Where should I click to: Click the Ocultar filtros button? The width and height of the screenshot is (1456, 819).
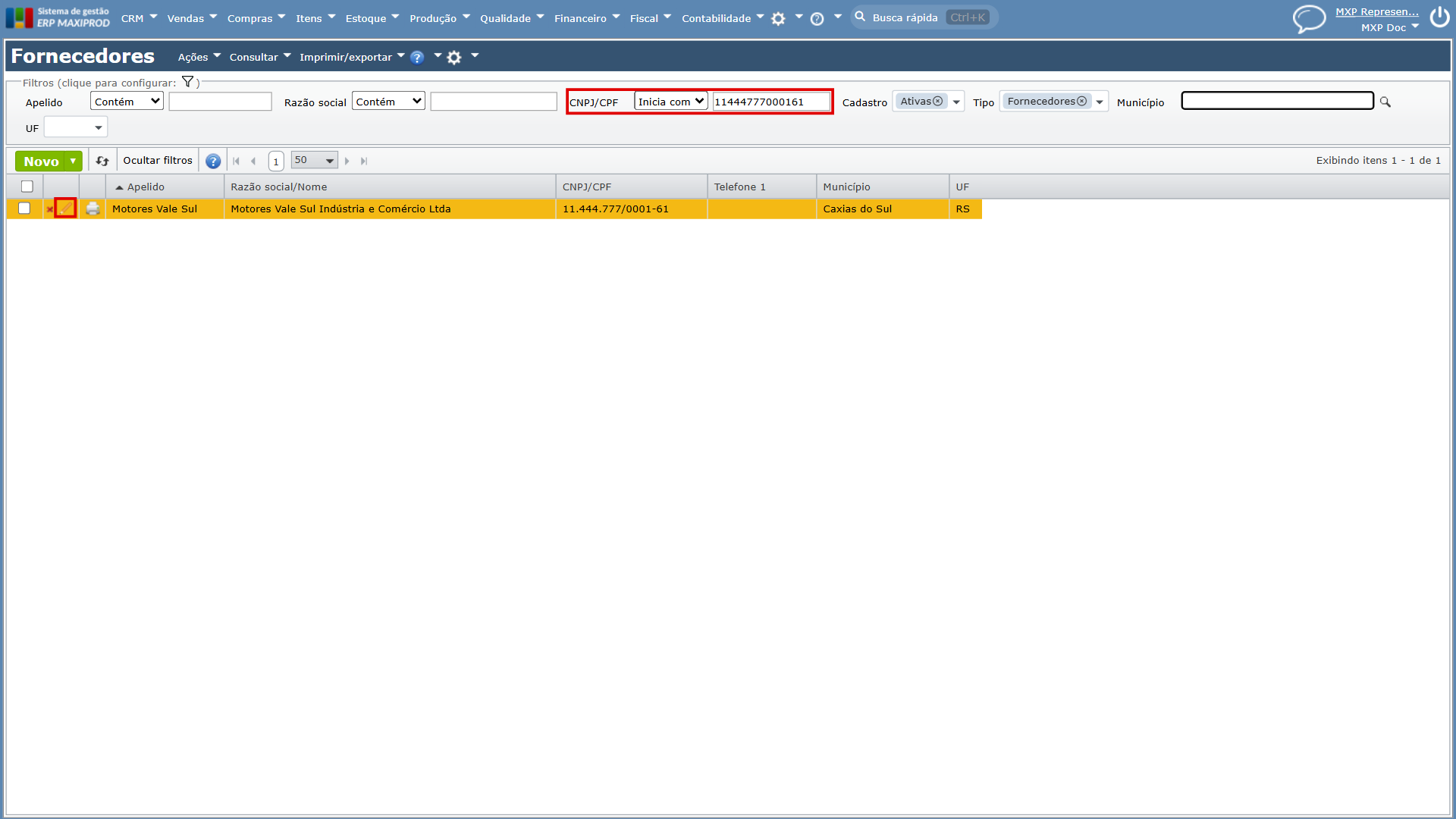tap(158, 161)
